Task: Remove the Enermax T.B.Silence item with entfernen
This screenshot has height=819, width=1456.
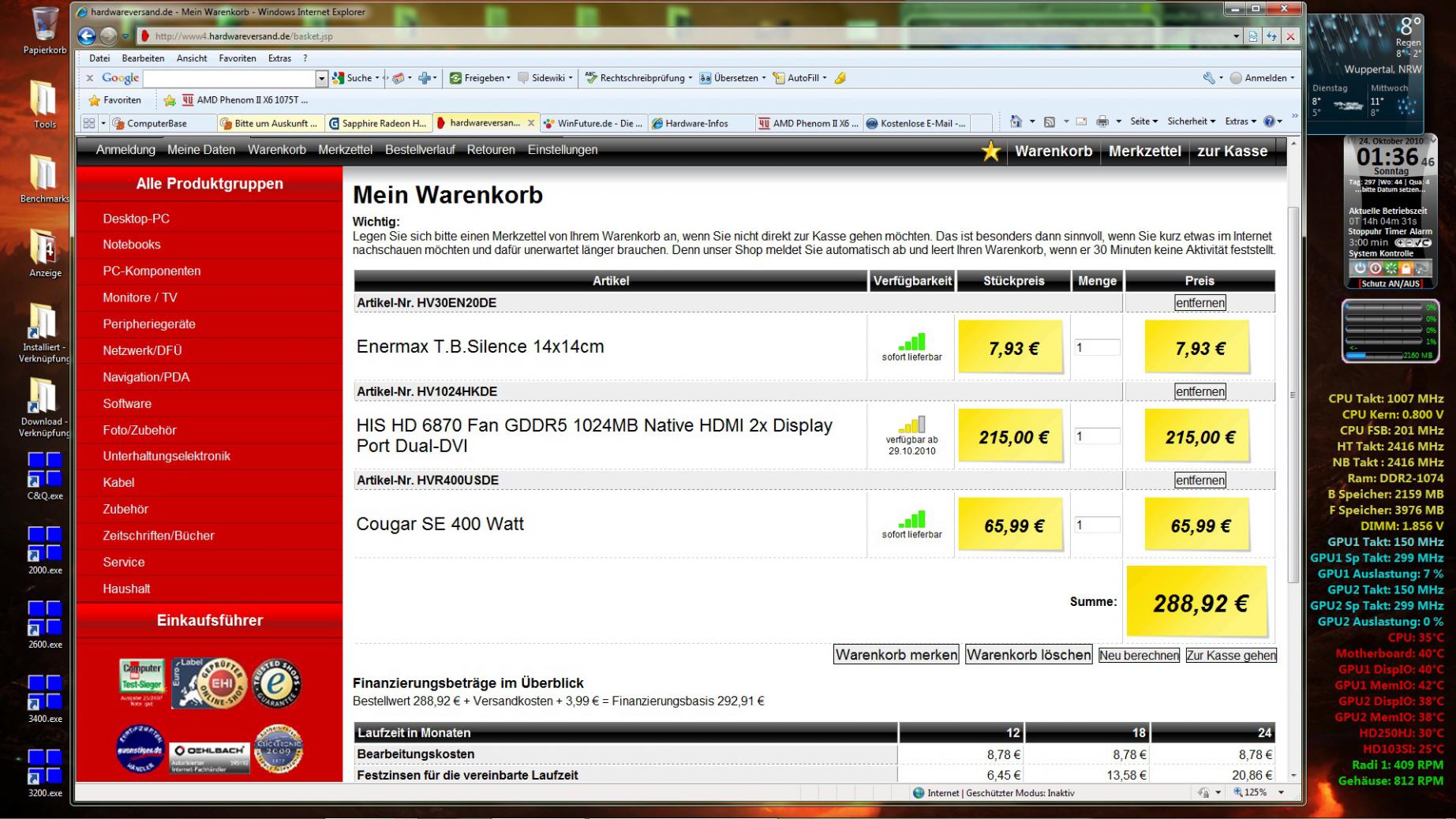Action: 1200,303
